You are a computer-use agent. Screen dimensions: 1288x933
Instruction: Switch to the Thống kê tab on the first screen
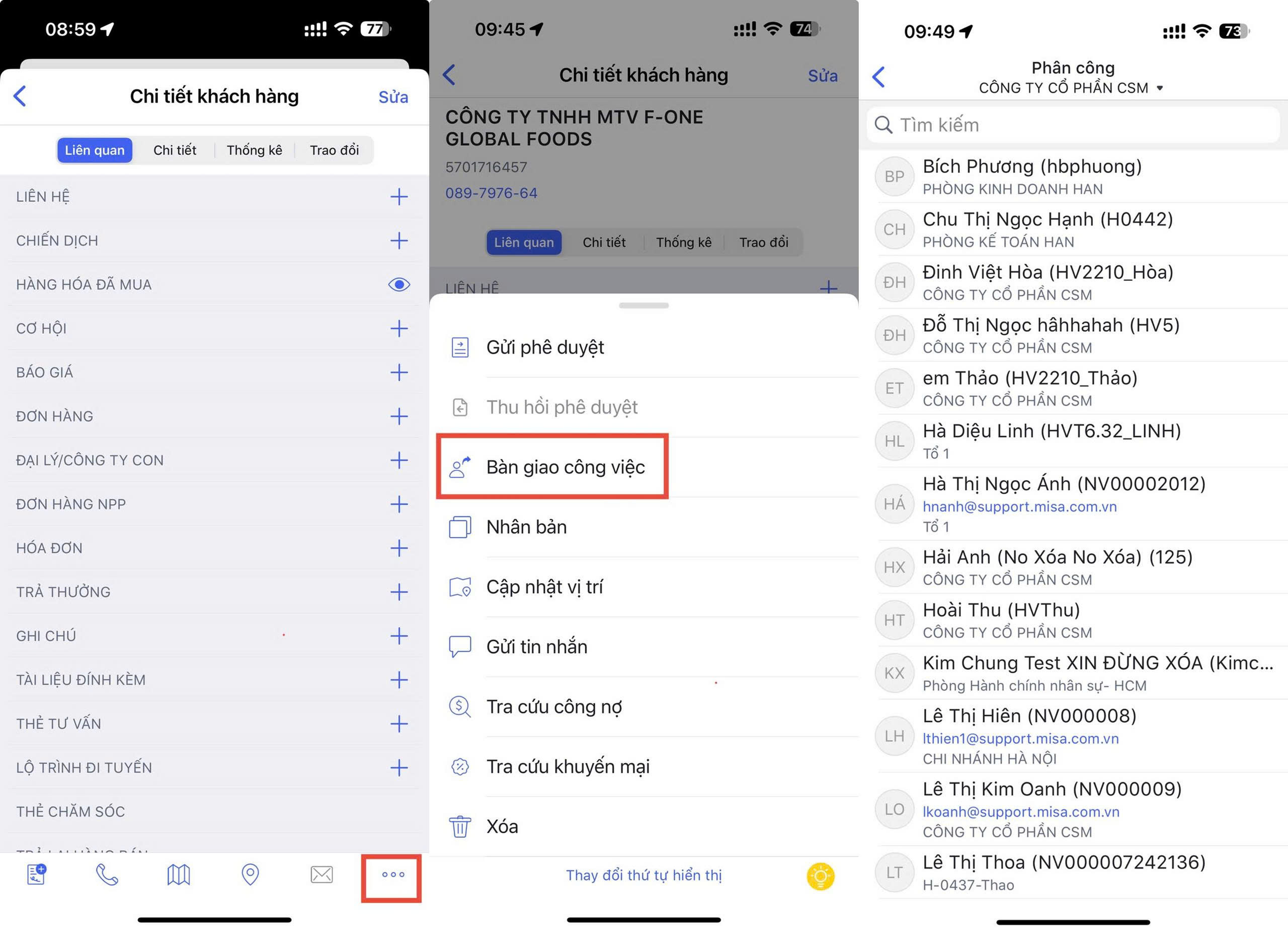click(254, 150)
